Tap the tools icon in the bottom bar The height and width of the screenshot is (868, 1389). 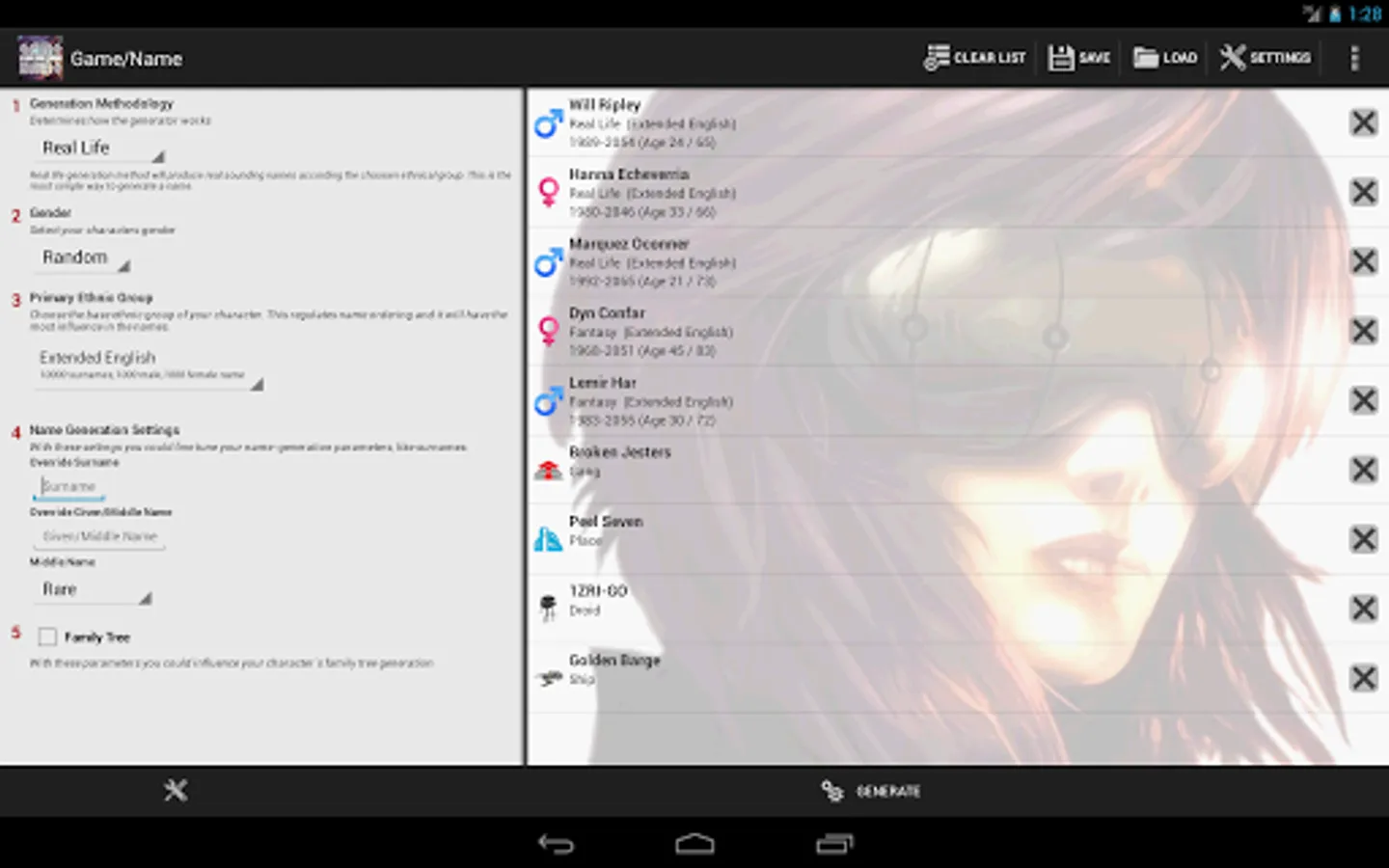176,791
